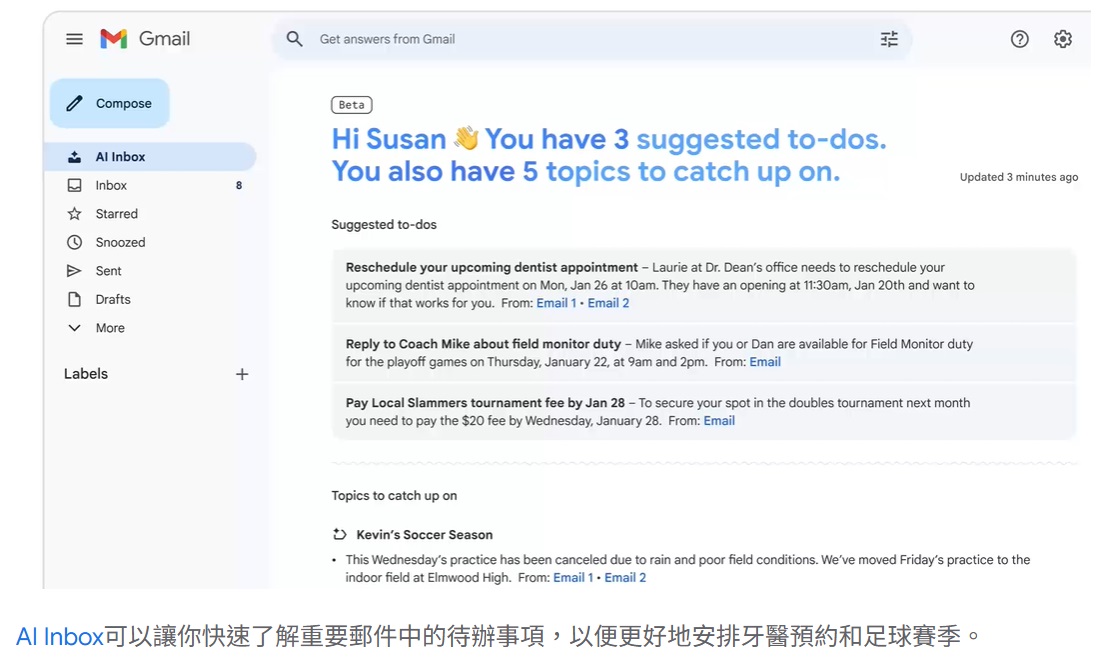Screen dimensions: 1116x667
Task: Open Settings gear icon
Action: pos(1062,39)
